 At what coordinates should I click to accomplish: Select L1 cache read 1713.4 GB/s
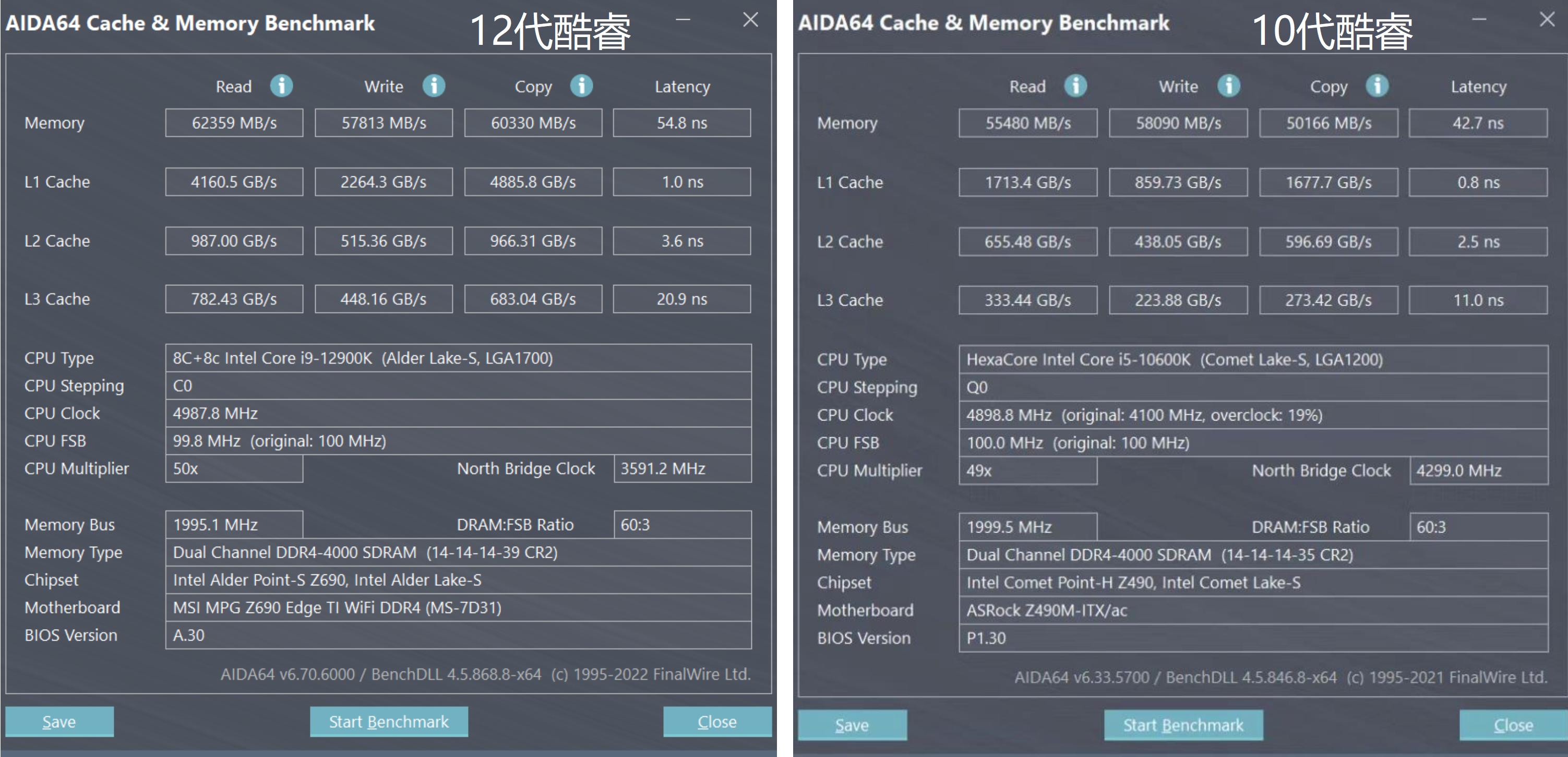pos(1028,183)
